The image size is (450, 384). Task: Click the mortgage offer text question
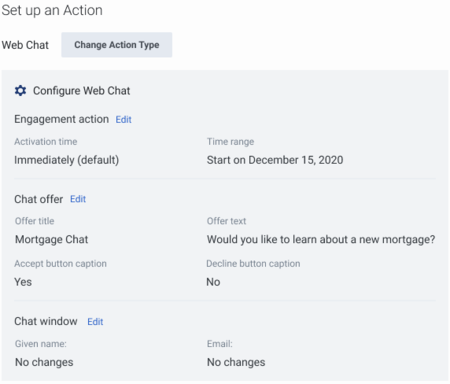coord(321,239)
